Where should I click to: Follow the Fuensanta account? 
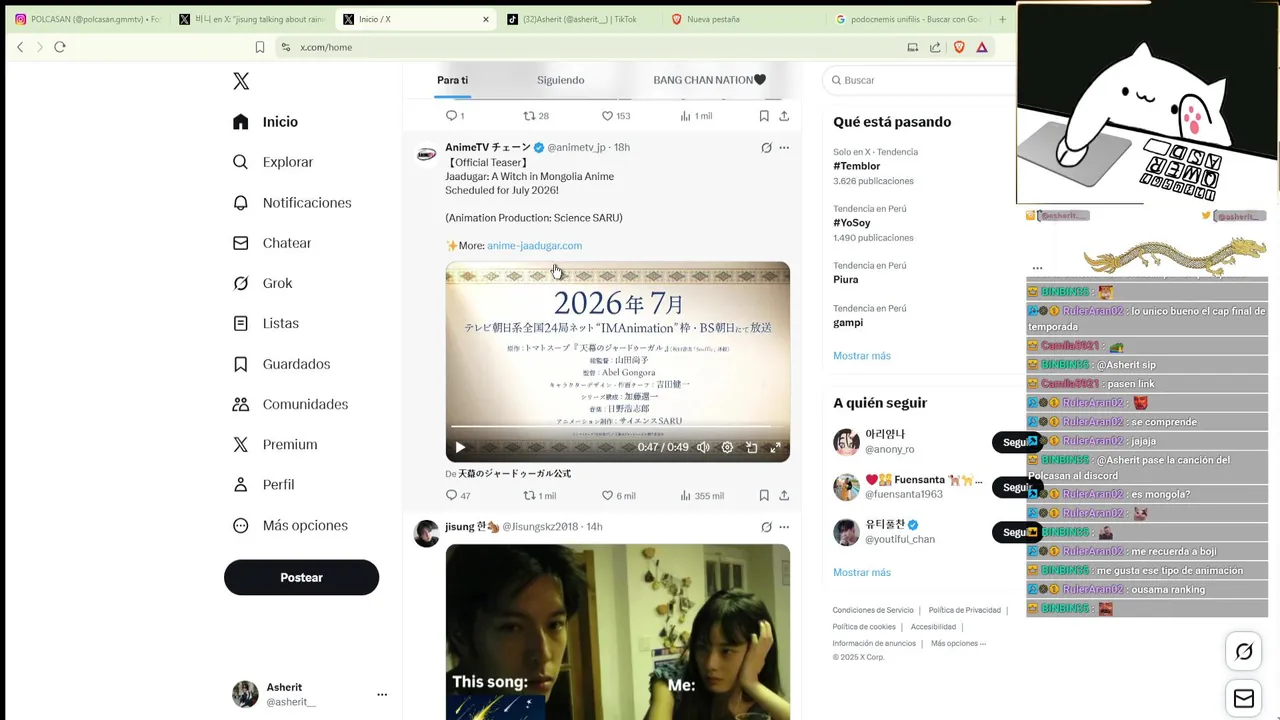click(1016, 487)
